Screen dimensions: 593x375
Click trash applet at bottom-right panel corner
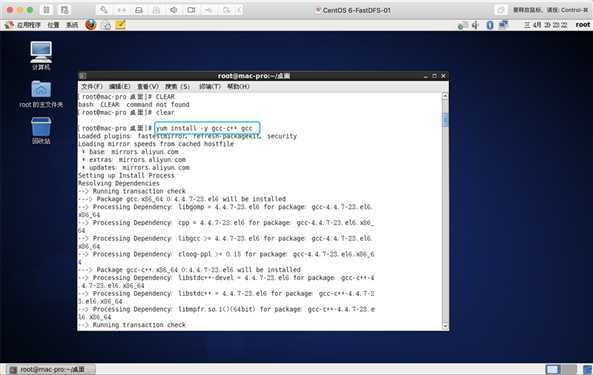click(x=587, y=369)
